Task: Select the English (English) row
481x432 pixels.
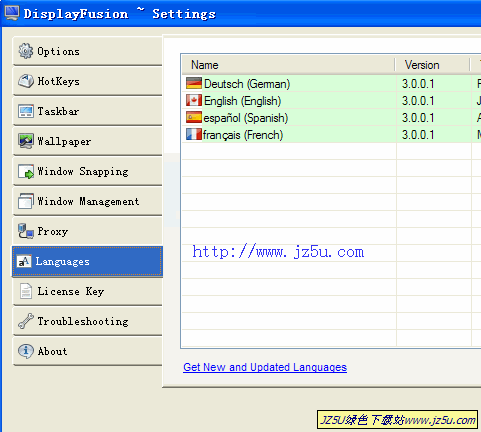Action: pos(331,100)
